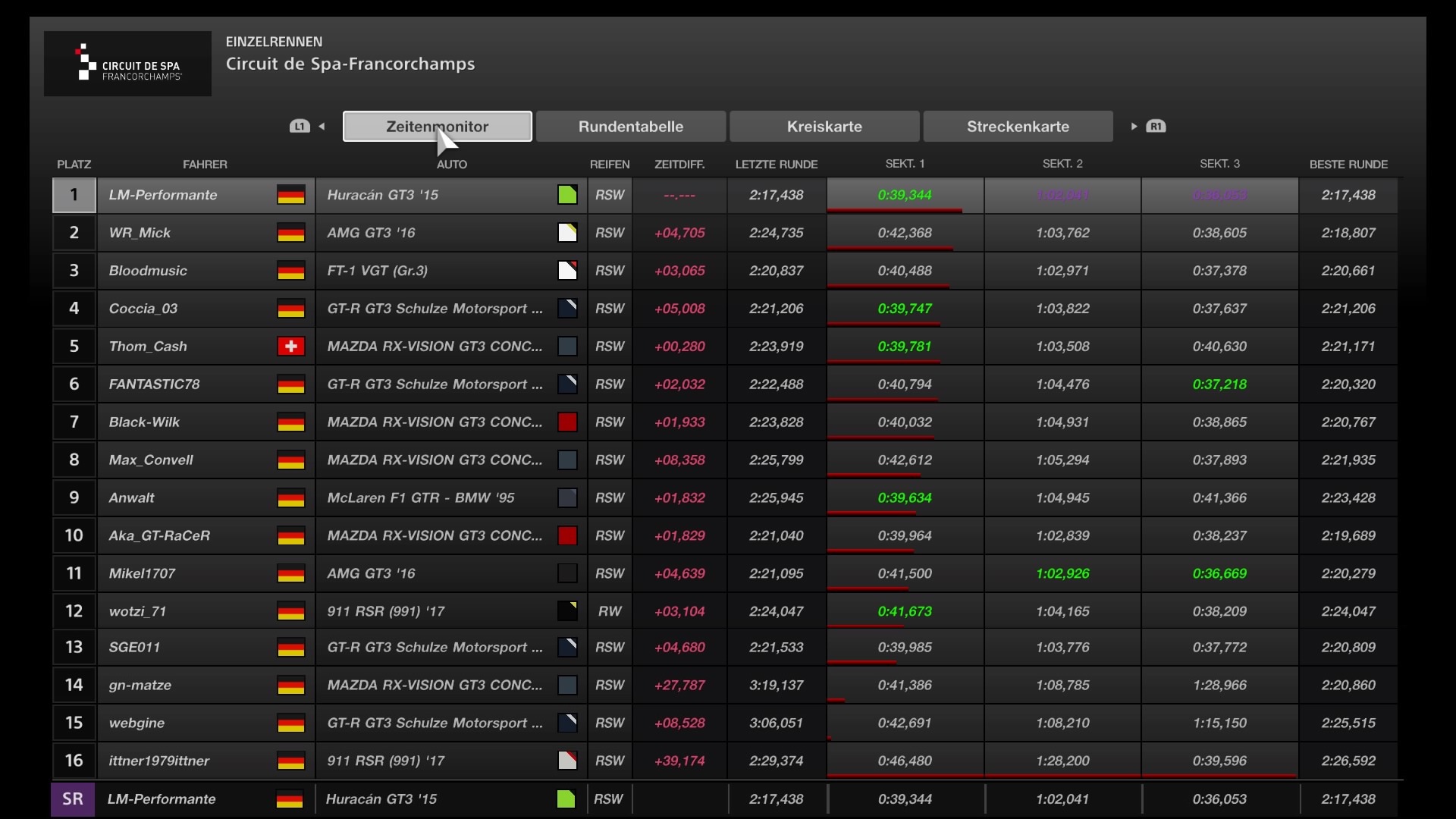
Task: Click the livery icon of wotzi_71's 911 RSR
Action: pos(567,611)
